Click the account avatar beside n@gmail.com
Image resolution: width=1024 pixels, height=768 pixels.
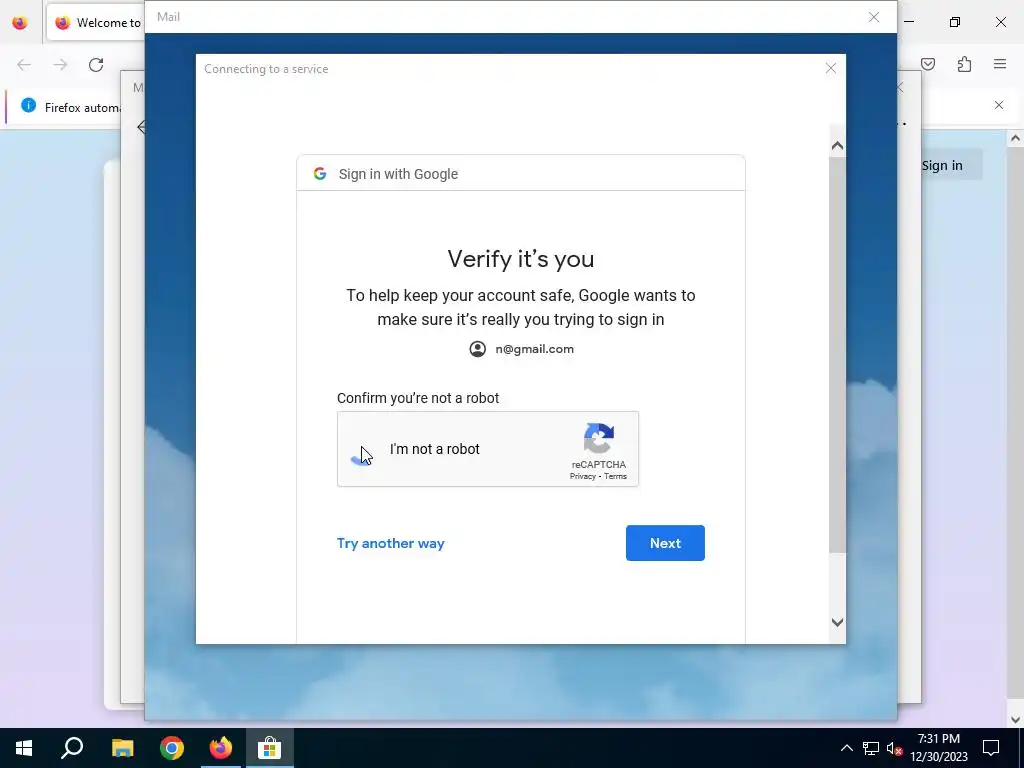[477, 349]
